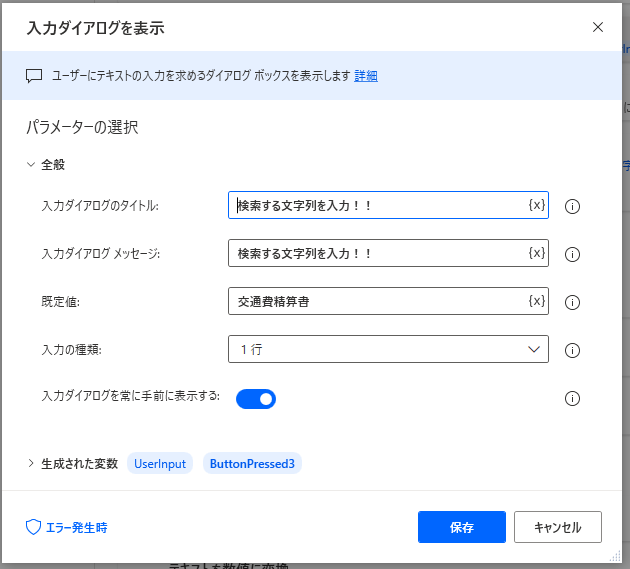Click info icon beside 既定値 field
This screenshot has width=630, height=569.
tap(573, 303)
